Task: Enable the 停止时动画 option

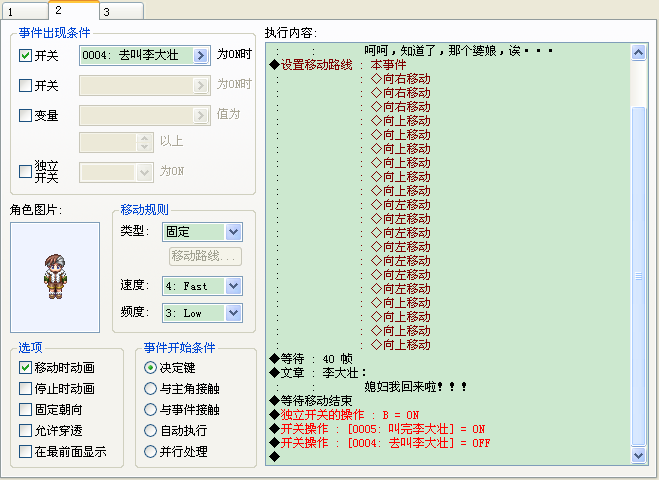Action: coord(25,389)
